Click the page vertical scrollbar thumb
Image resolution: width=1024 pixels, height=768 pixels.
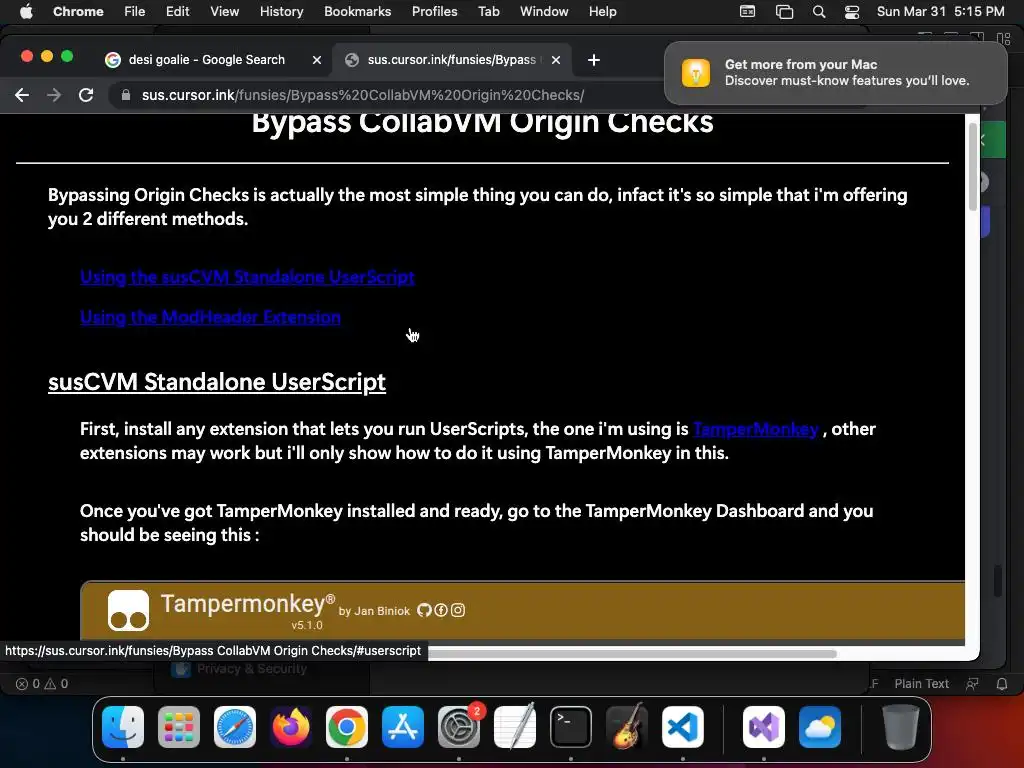972,167
